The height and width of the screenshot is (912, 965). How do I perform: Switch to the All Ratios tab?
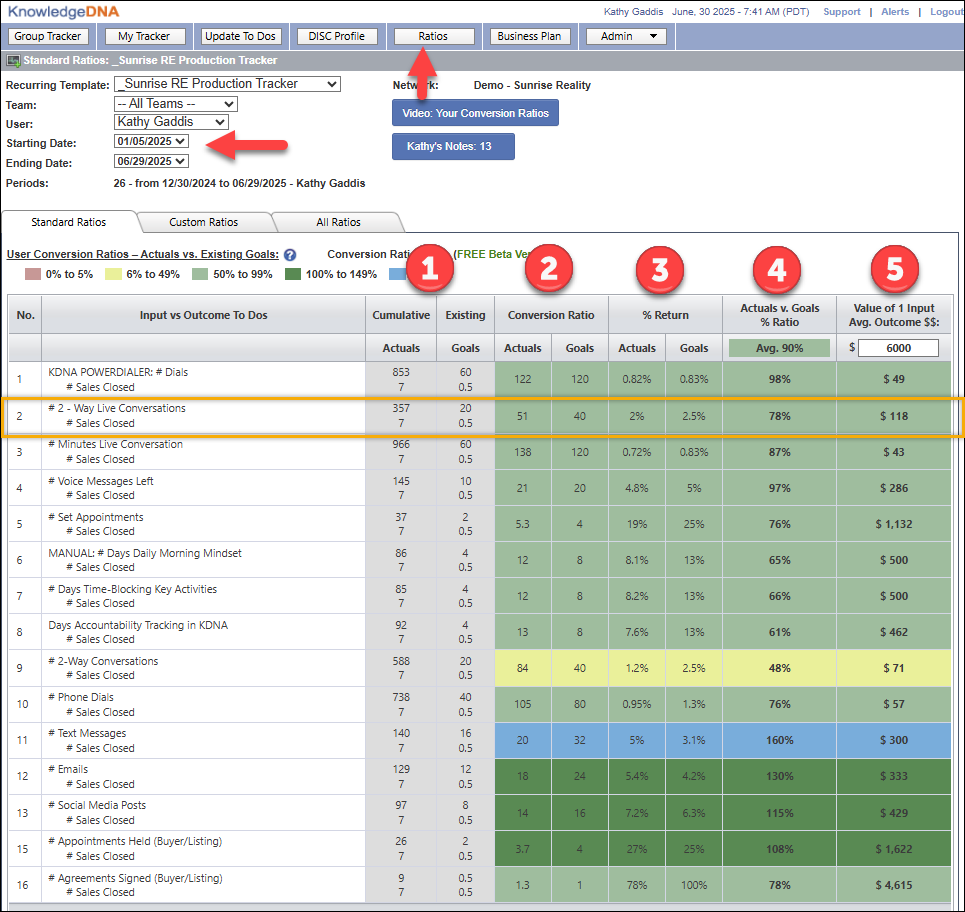337,222
